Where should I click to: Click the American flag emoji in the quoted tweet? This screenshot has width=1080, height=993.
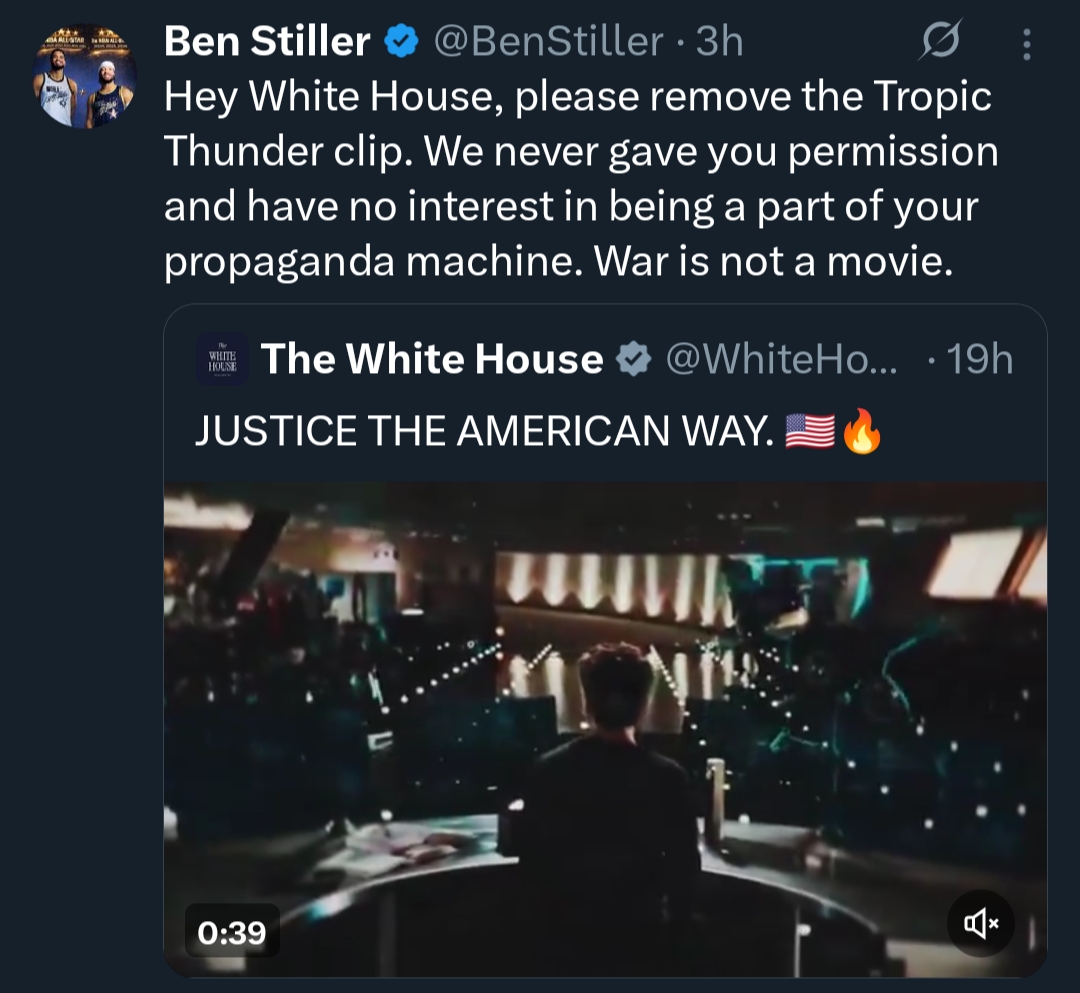click(810, 432)
